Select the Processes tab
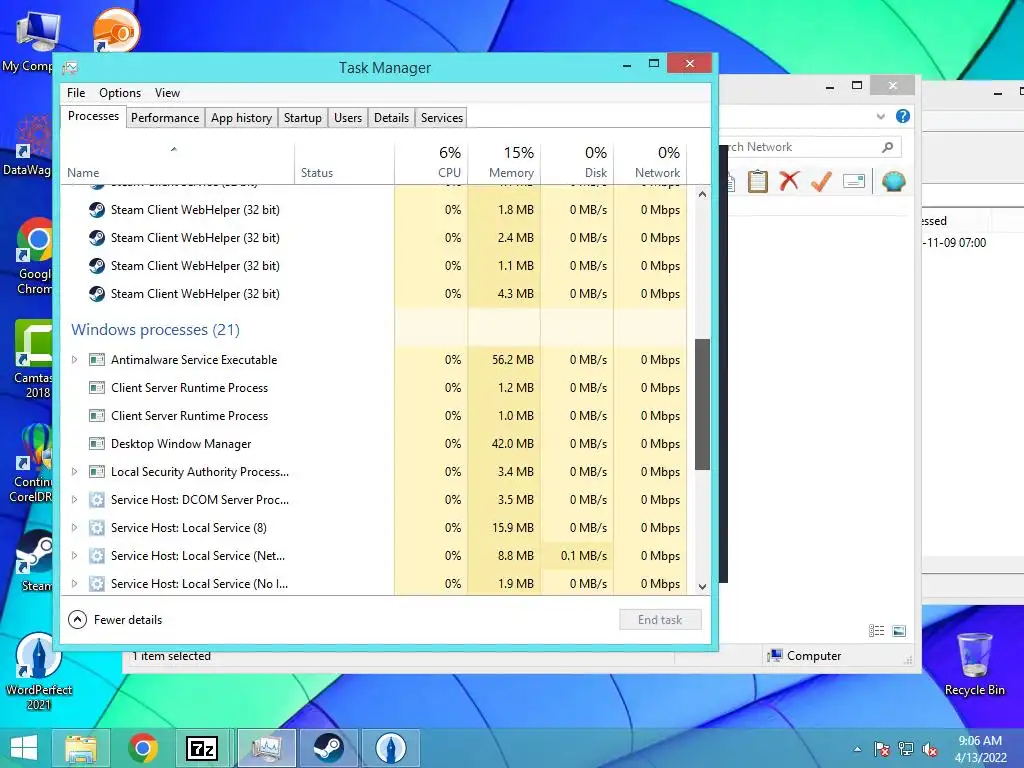The image size is (1024, 768). coord(93,116)
